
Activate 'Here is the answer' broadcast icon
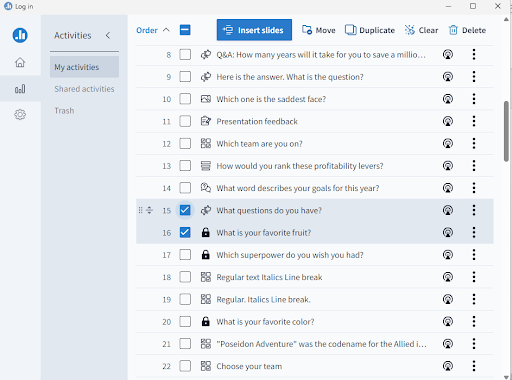point(448,77)
